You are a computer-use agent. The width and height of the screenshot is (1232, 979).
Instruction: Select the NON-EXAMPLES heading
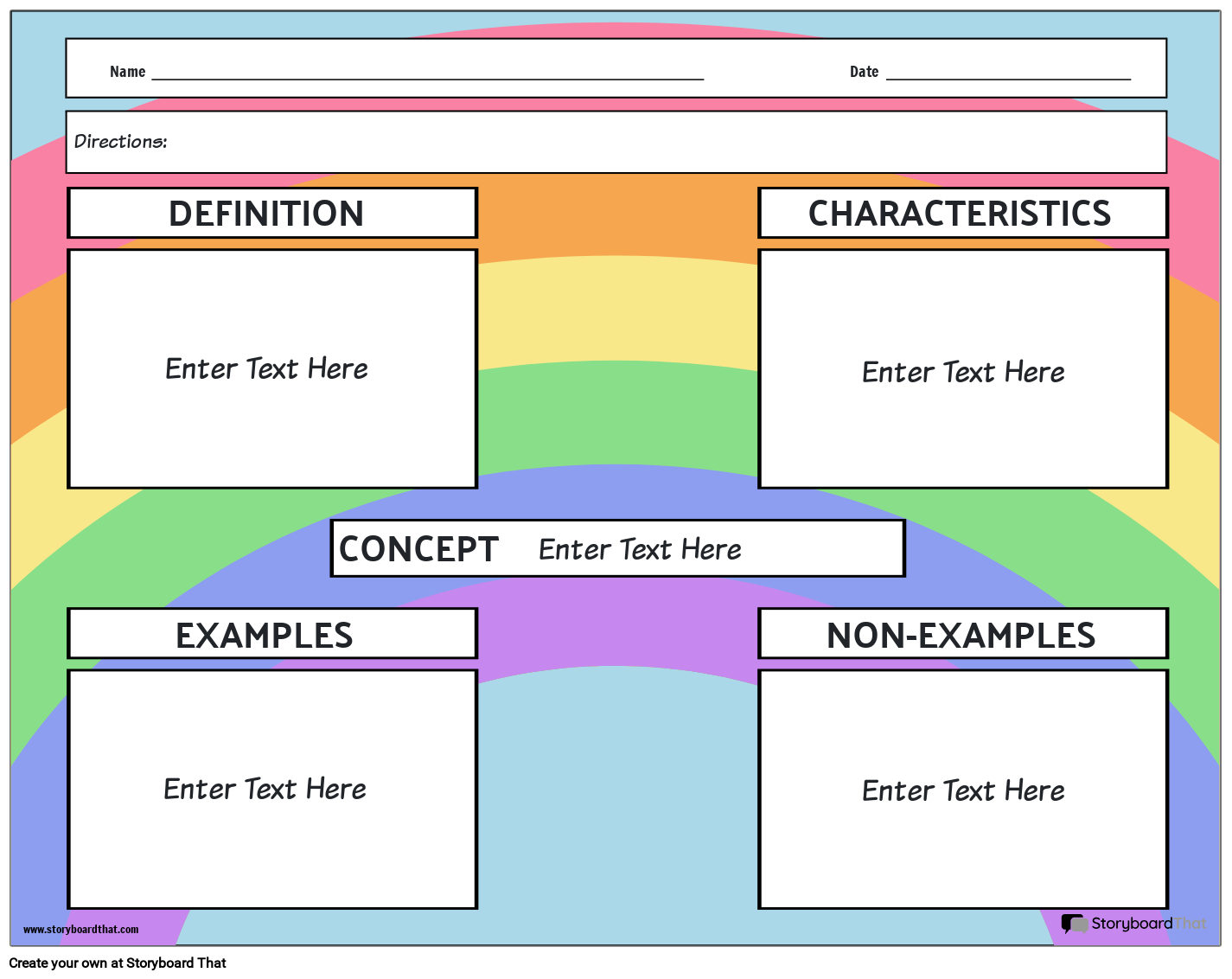coord(961,636)
